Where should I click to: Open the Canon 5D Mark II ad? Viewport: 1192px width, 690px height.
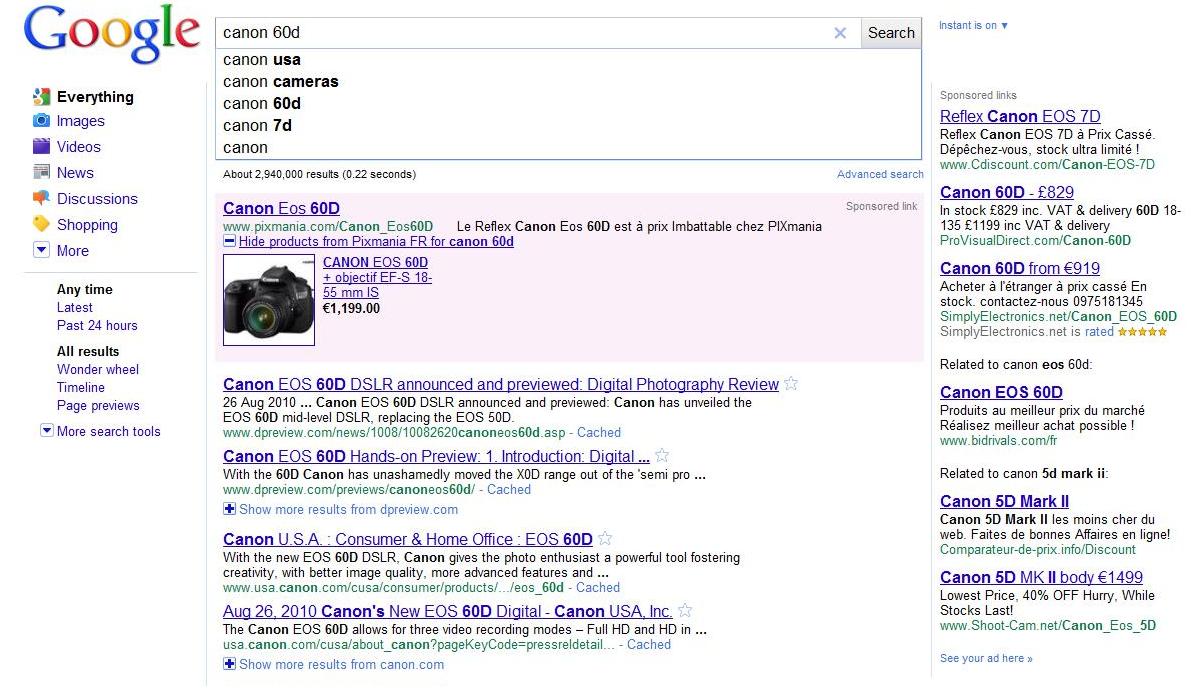pos(1004,502)
